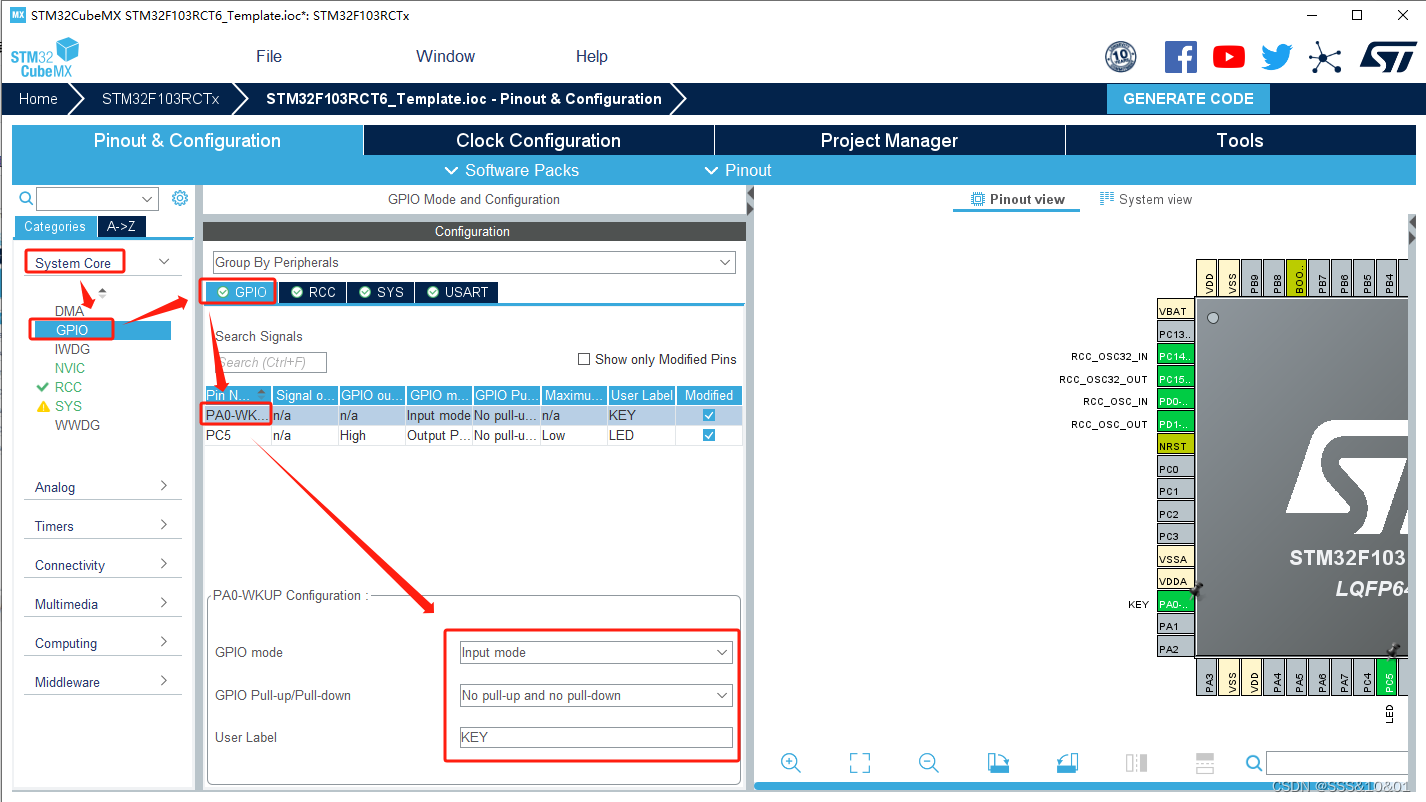Click the STM32F103RCTx breadcrumb
This screenshot has height=802, width=1426.
point(160,99)
